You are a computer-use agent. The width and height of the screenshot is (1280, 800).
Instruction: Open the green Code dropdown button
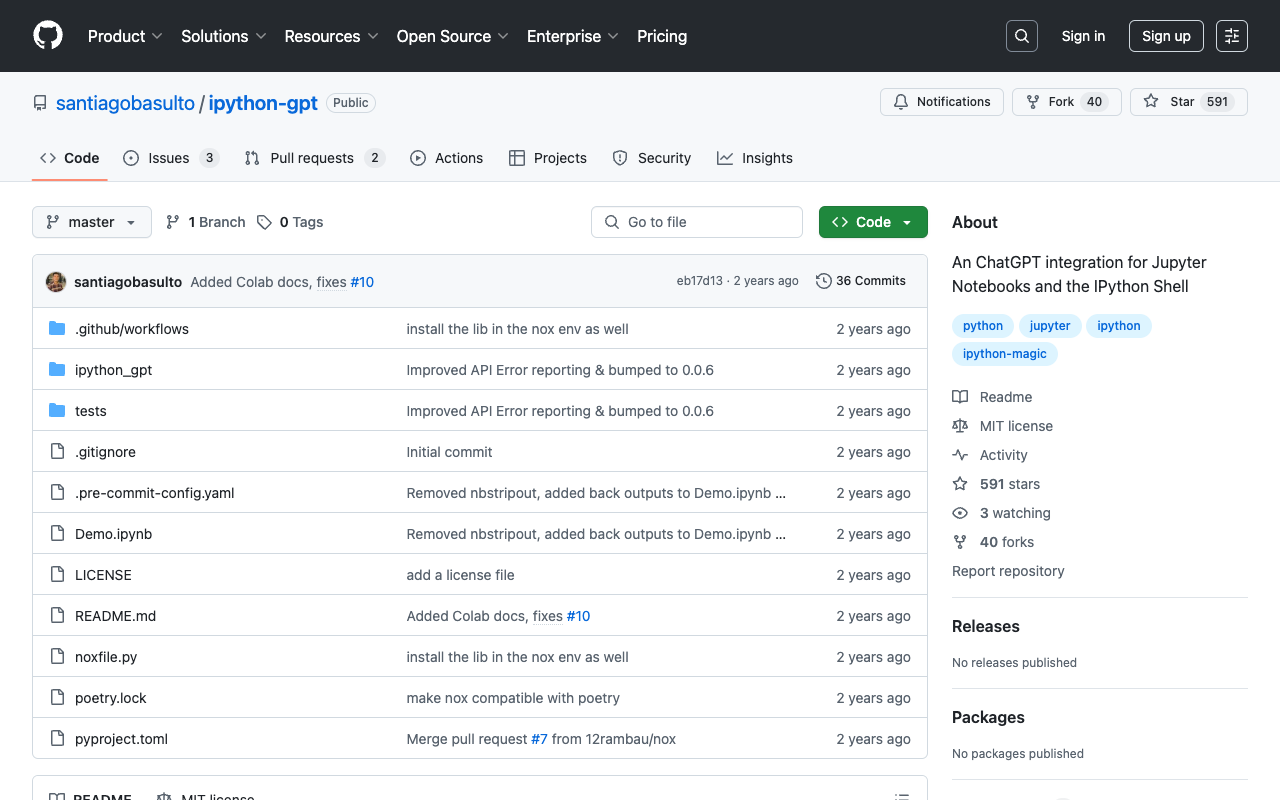pos(873,222)
